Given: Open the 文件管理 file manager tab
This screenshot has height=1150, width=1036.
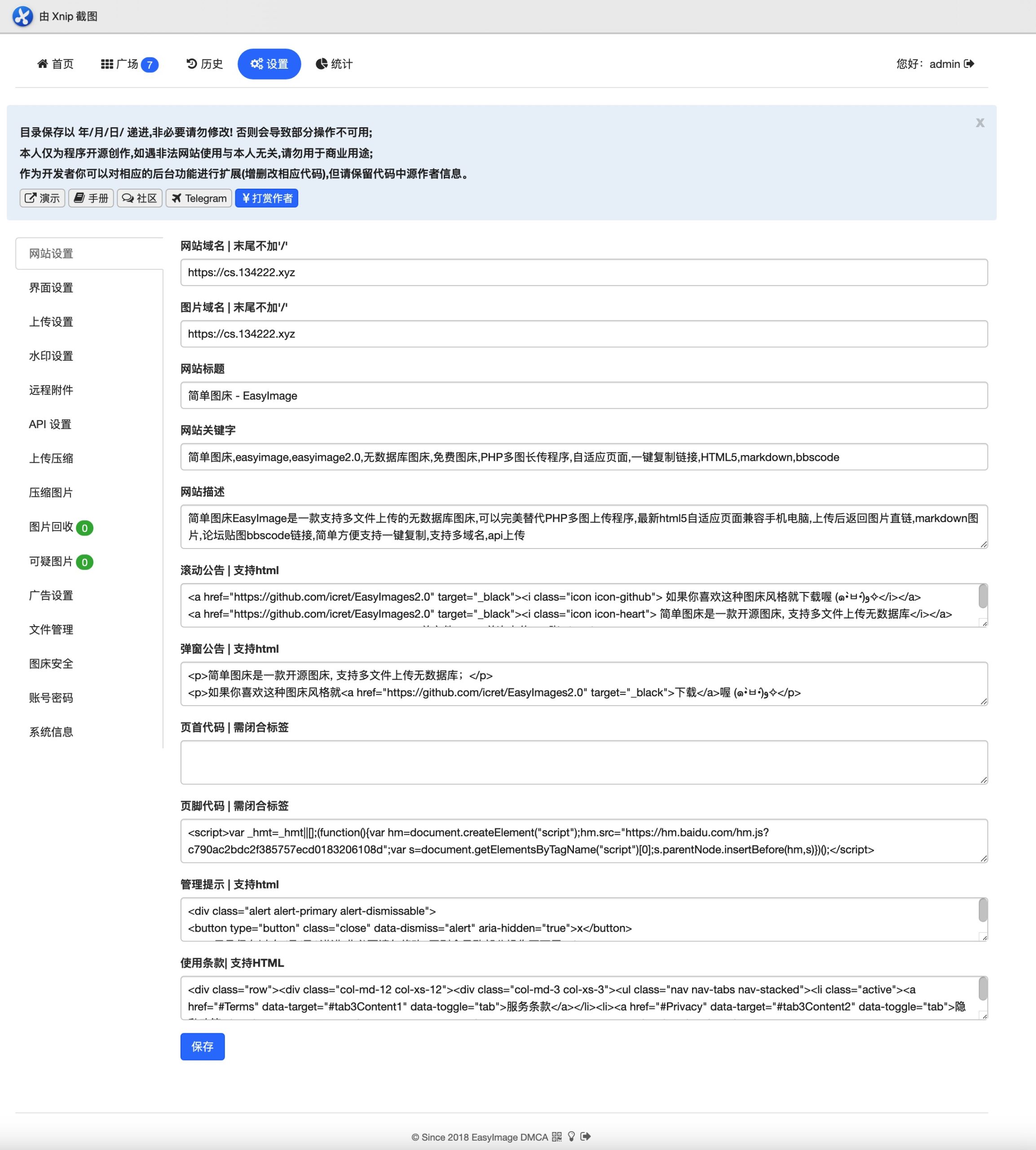Looking at the screenshot, I should pos(89,630).
